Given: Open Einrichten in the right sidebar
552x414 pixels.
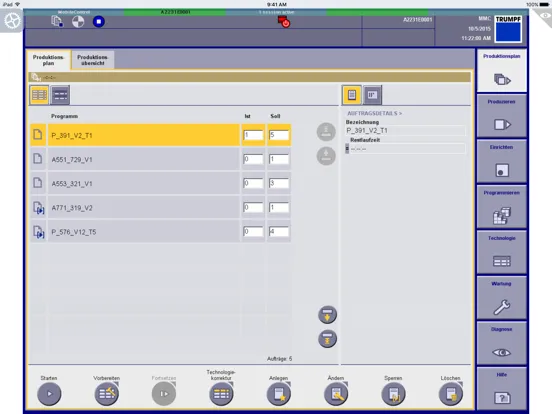Looking at the screenshot, I should [502, 162].
